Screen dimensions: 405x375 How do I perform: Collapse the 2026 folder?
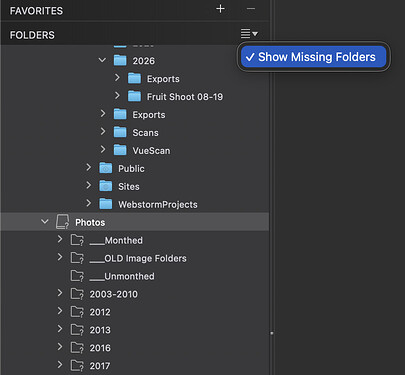pos(102,60)
